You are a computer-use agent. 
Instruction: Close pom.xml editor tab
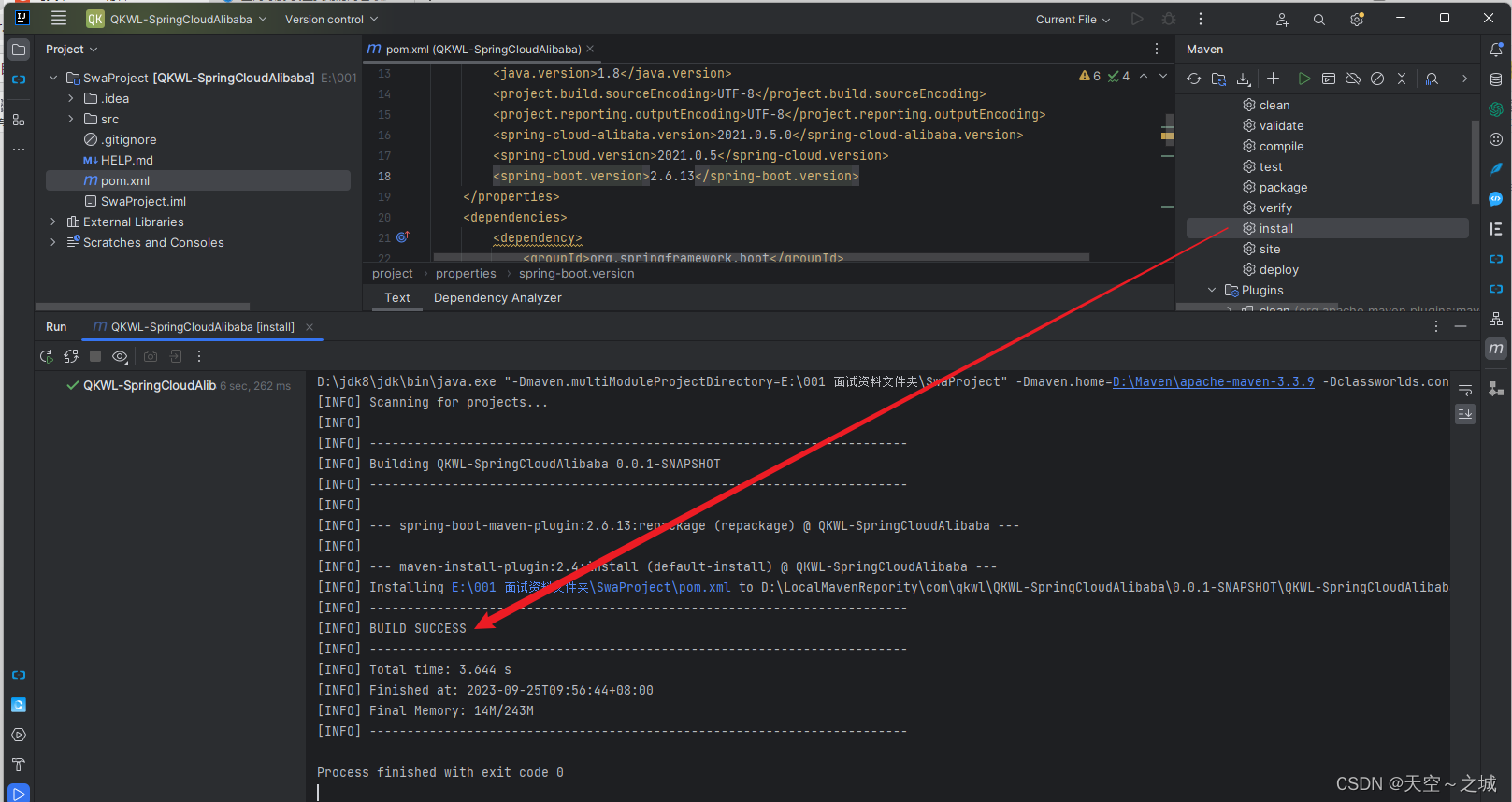coord(590,50)
